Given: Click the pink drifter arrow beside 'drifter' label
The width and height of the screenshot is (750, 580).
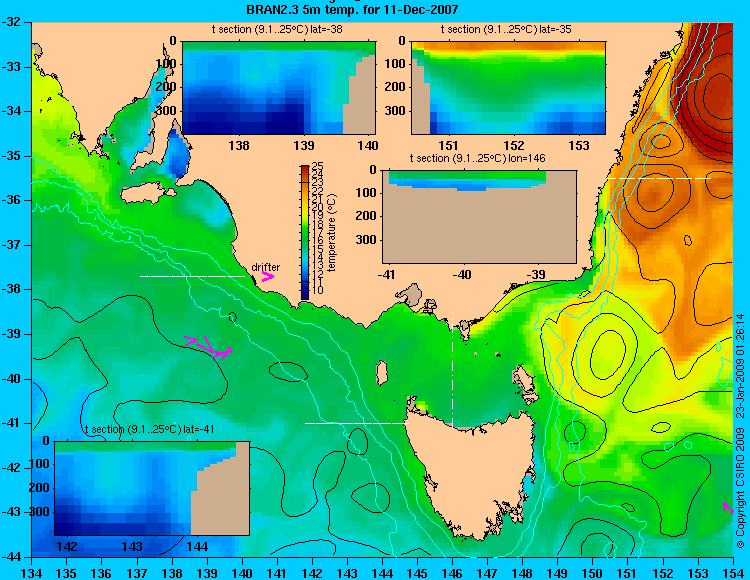Looking at the screenshot, I should (x=268, y=276).
